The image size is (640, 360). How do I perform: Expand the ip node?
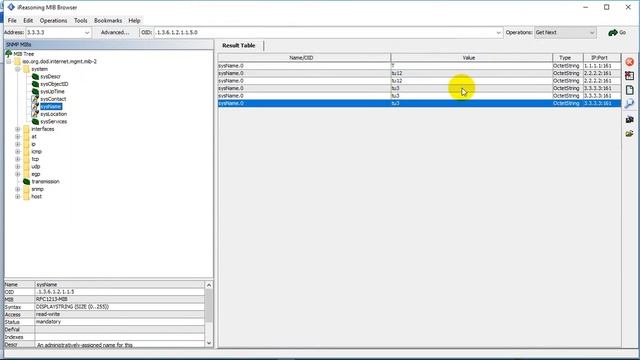click(18, 144)
